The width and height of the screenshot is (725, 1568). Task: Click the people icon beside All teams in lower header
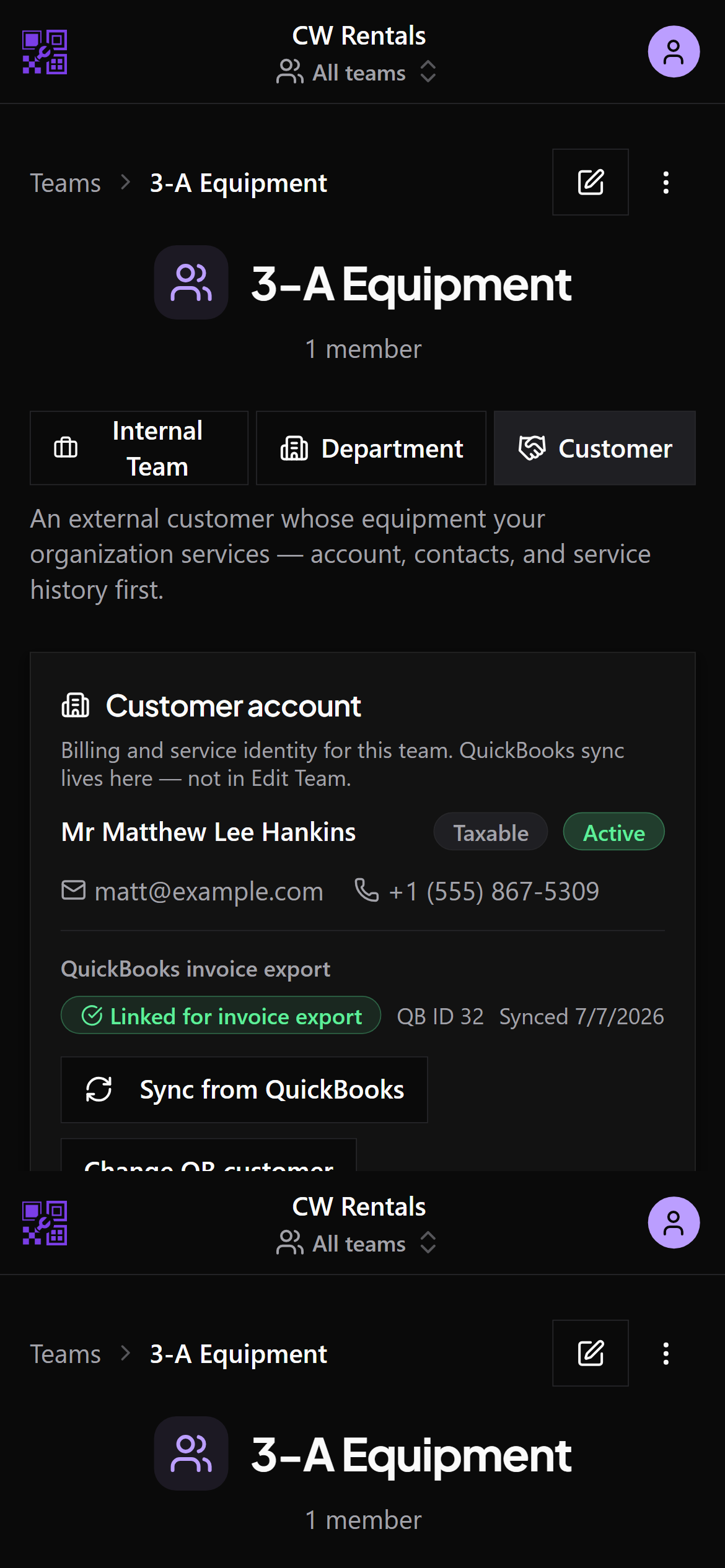coord(289,1243)
